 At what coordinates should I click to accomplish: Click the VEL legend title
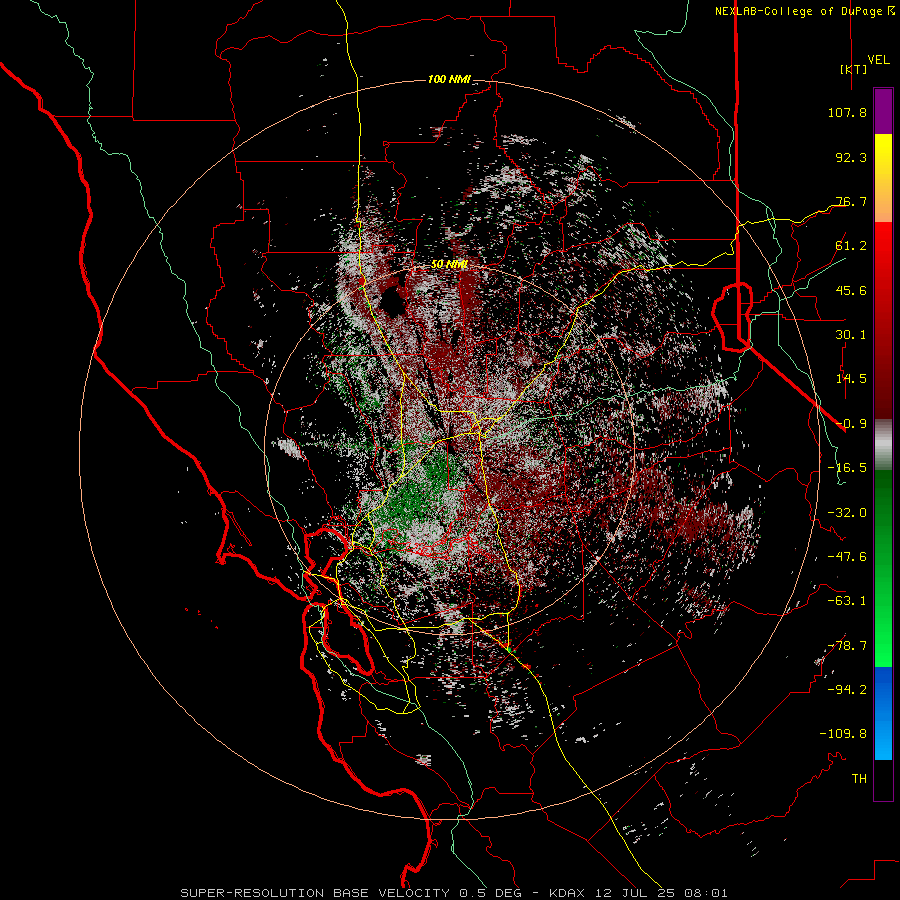coord(878,60)
